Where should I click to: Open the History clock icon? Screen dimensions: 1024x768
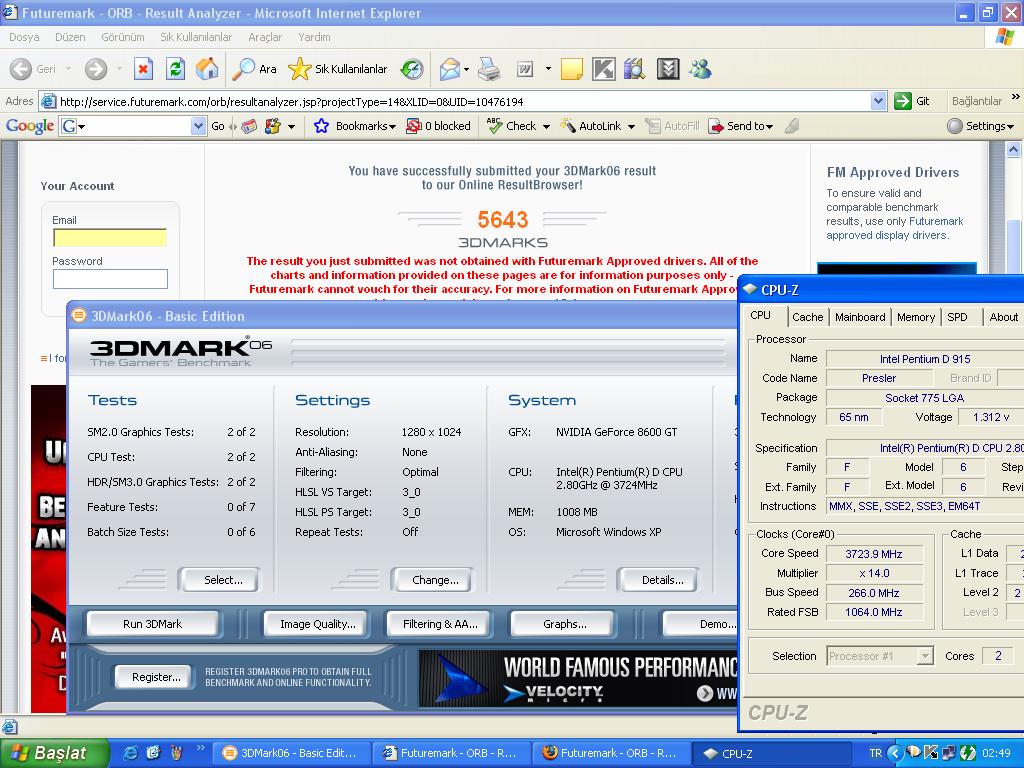coord(411,69)
